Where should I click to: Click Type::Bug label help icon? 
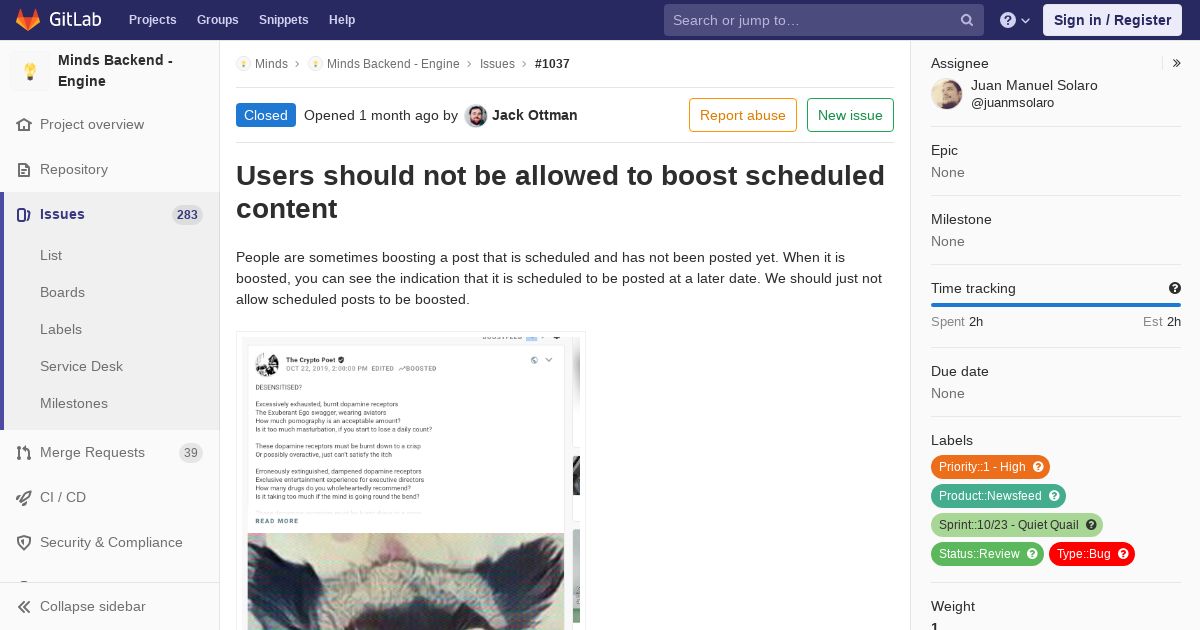1123,554
